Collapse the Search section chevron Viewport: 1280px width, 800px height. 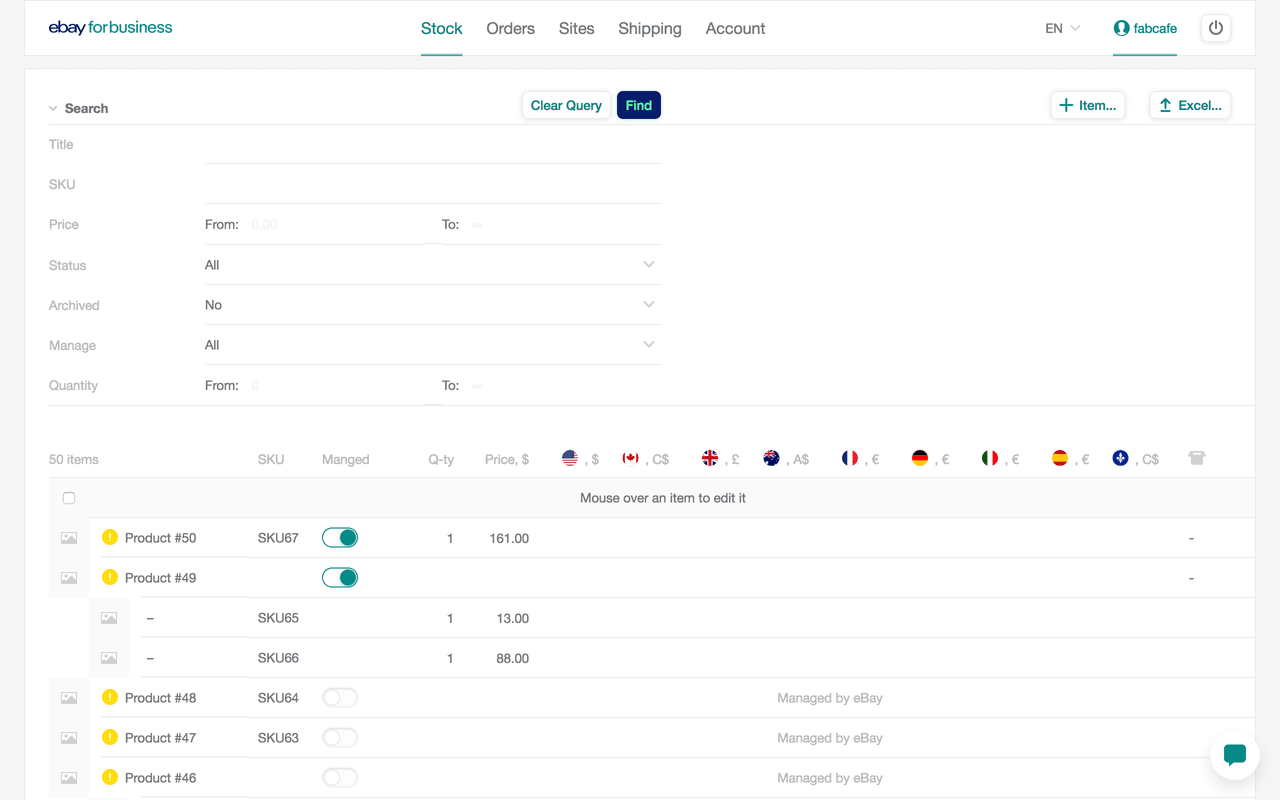pos(51,107)
